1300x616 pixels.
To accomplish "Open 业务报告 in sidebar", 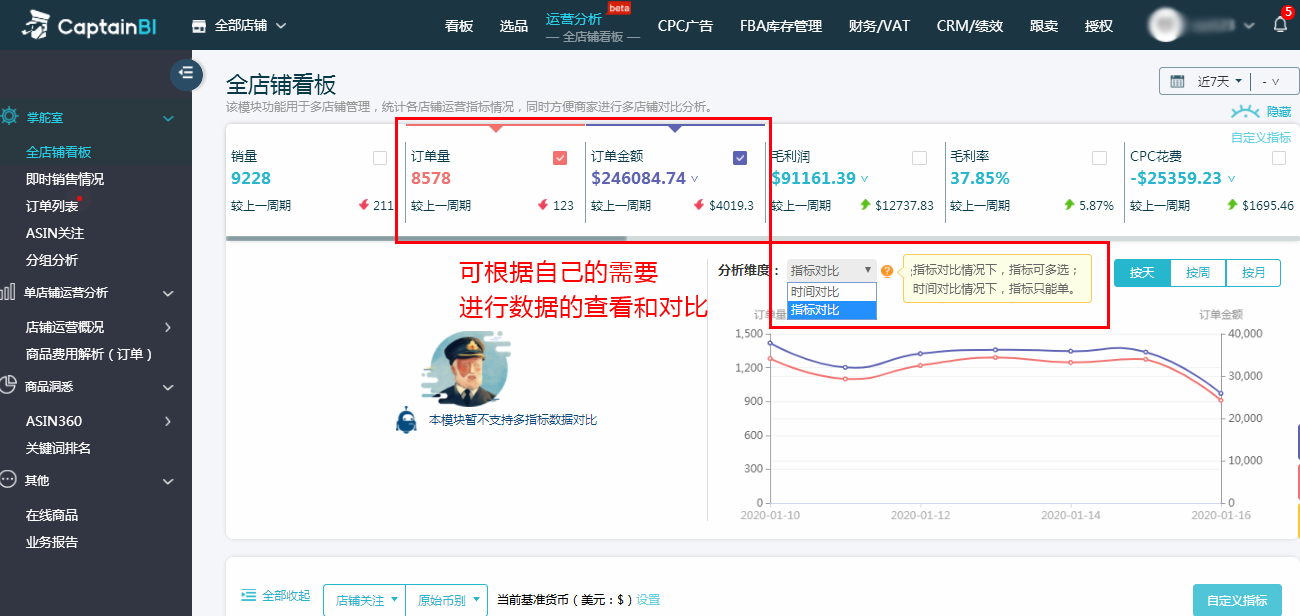I will tap(52, 542).
